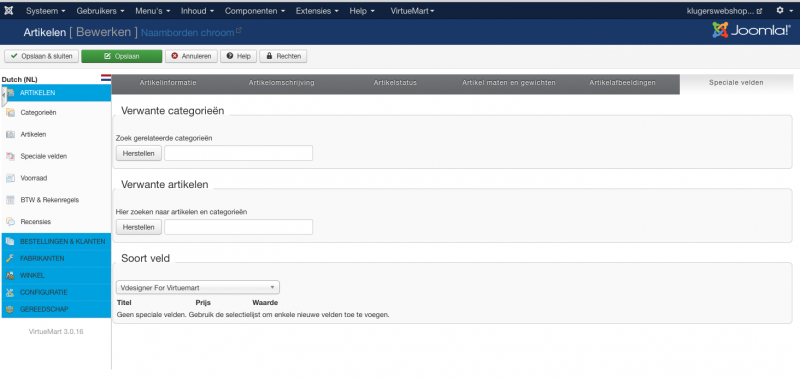Open the Inhoud dropdown menu
Screen dimensions: 800x381
(197, 11)
